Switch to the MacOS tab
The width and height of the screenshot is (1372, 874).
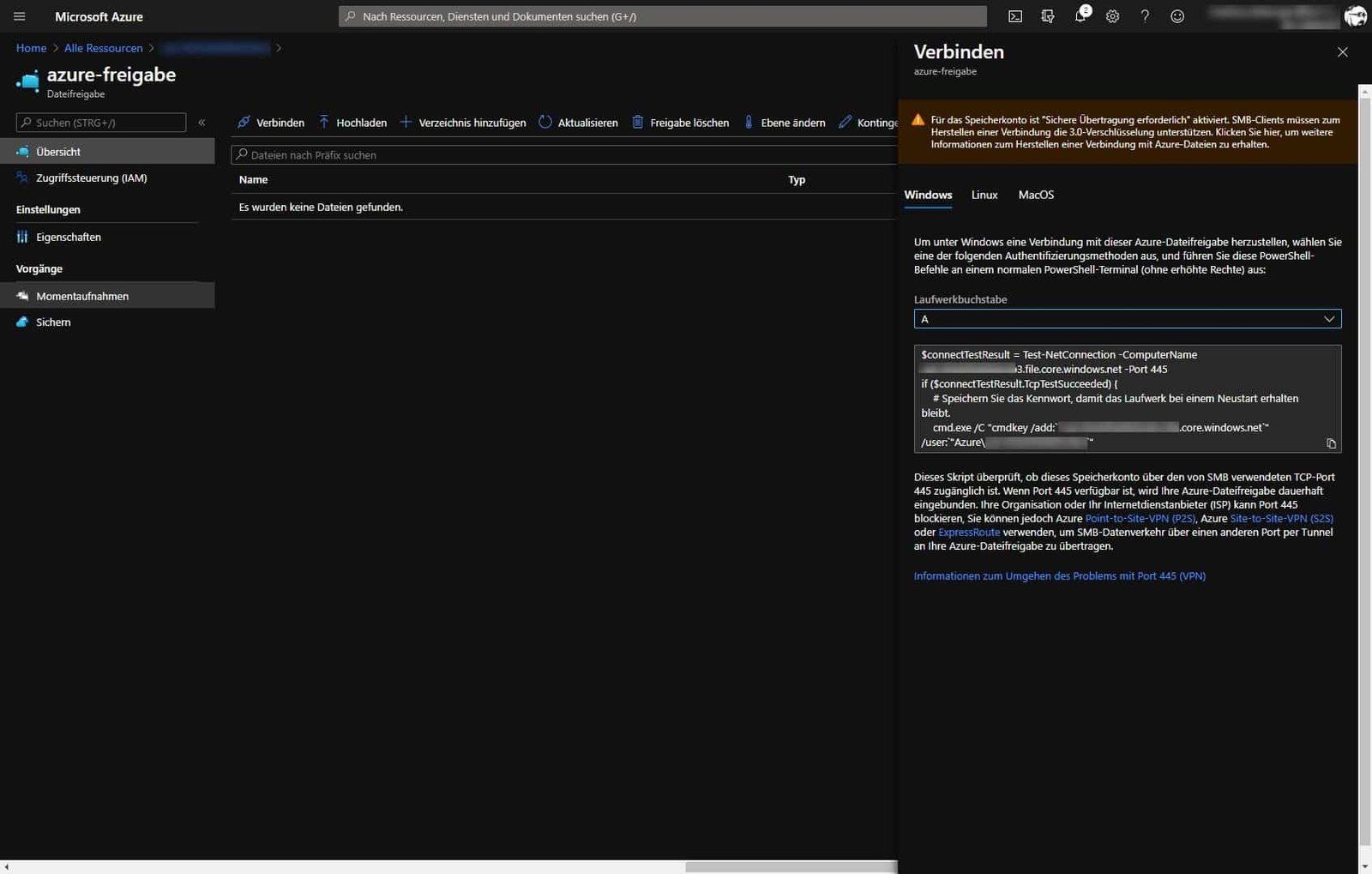coord(1036,195)
